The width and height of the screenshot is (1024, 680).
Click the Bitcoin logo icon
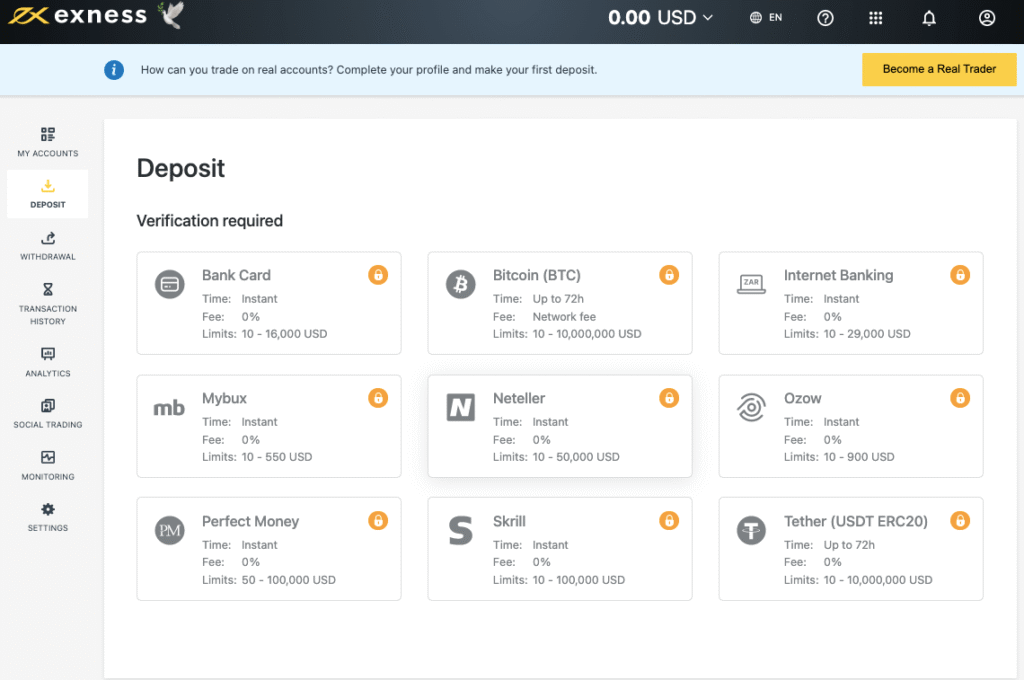[460, 284]
